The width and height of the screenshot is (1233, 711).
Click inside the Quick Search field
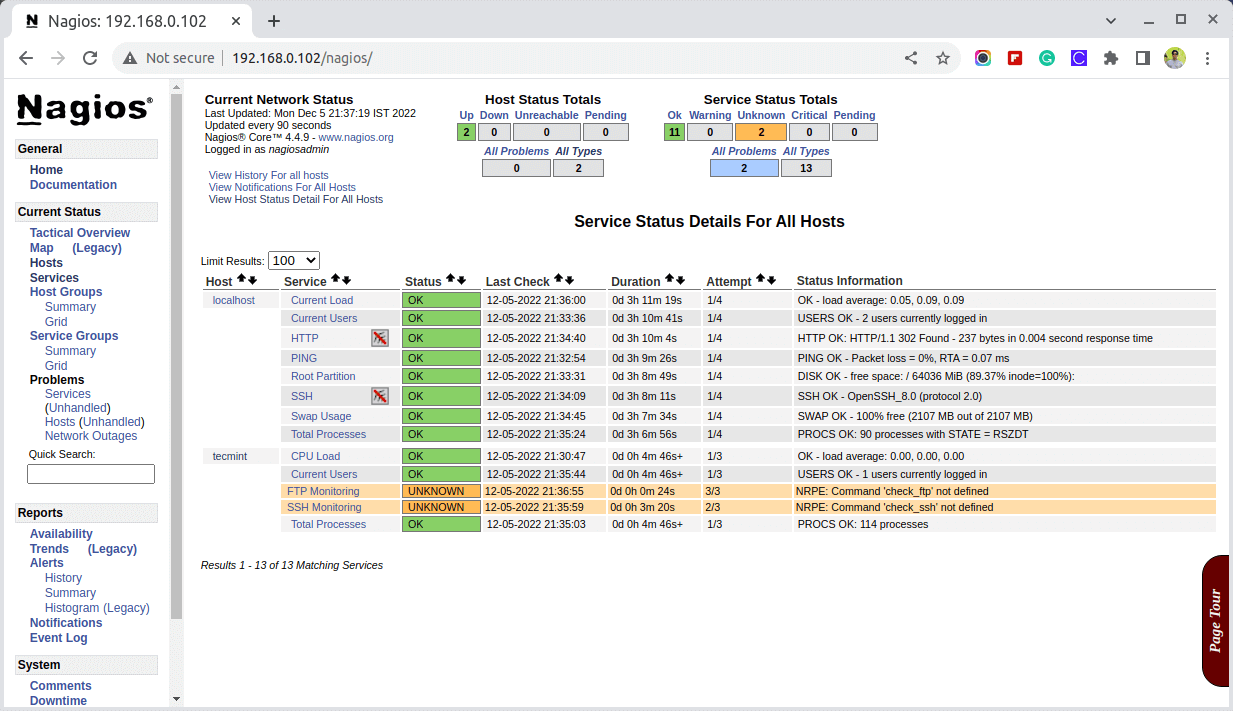coord(90,473)
